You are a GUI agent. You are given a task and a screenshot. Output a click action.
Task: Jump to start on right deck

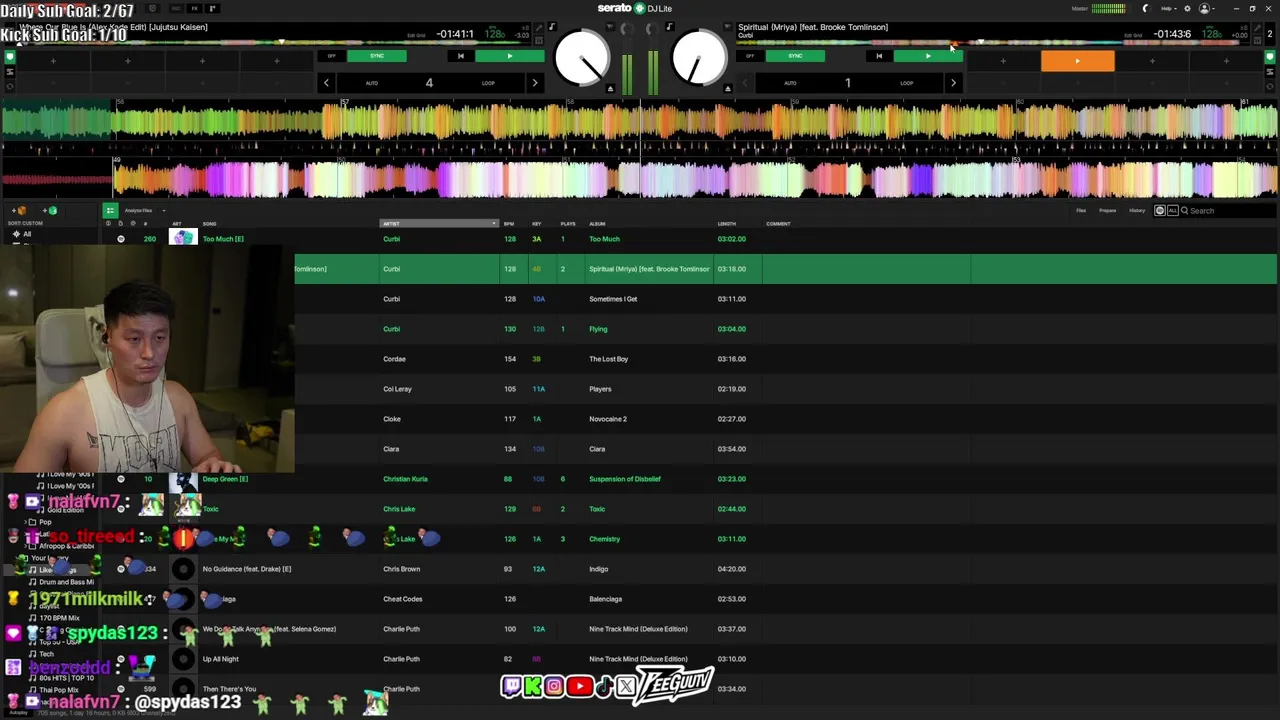[879, 56]
